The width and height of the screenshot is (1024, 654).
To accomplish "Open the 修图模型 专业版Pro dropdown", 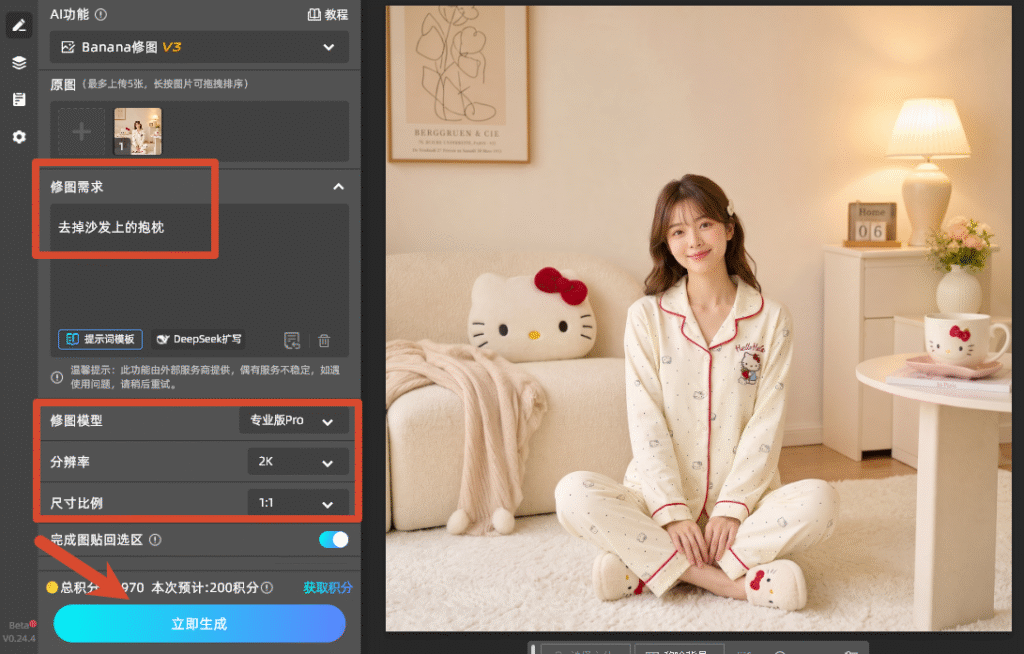I will click(x=293, y=421).
